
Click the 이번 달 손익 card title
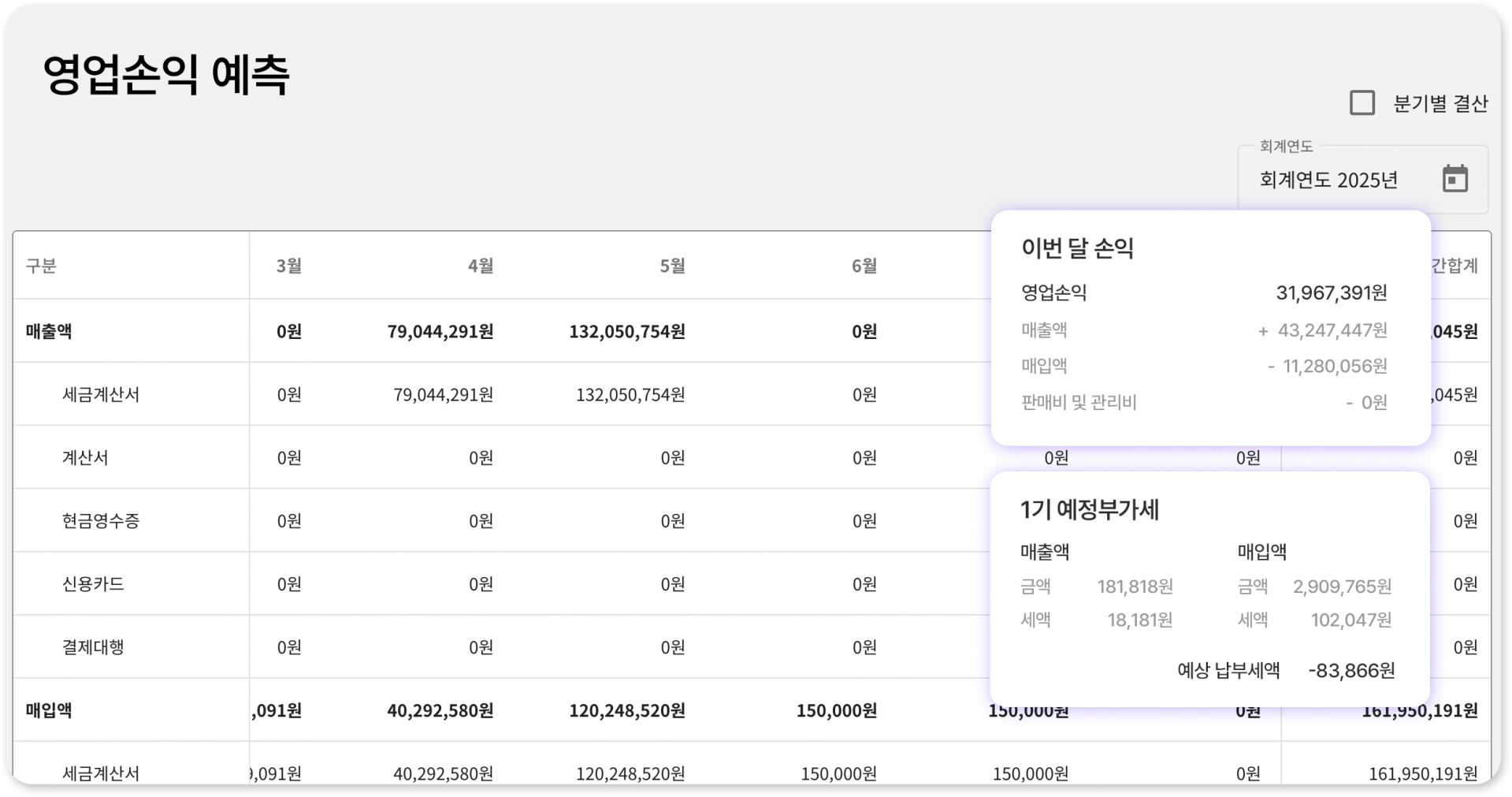(1077, 248)
